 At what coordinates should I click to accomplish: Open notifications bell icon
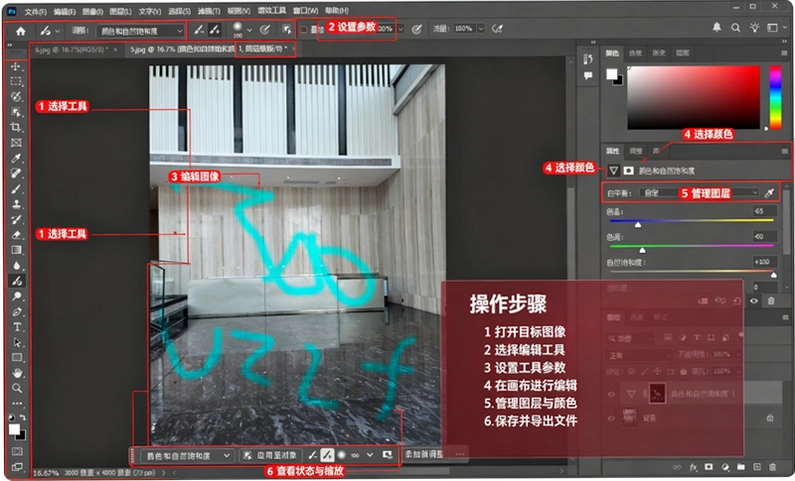(x=716, y=27)
